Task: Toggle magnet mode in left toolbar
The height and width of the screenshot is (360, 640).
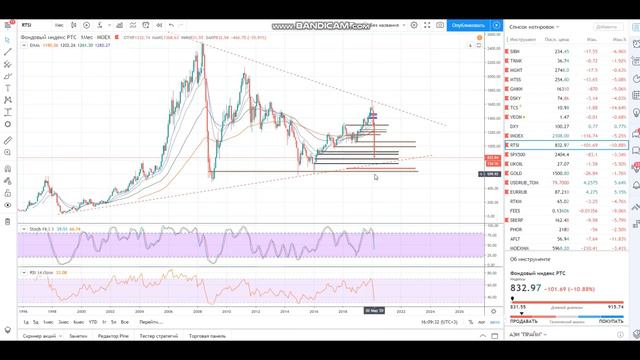Action: (7, 169)
